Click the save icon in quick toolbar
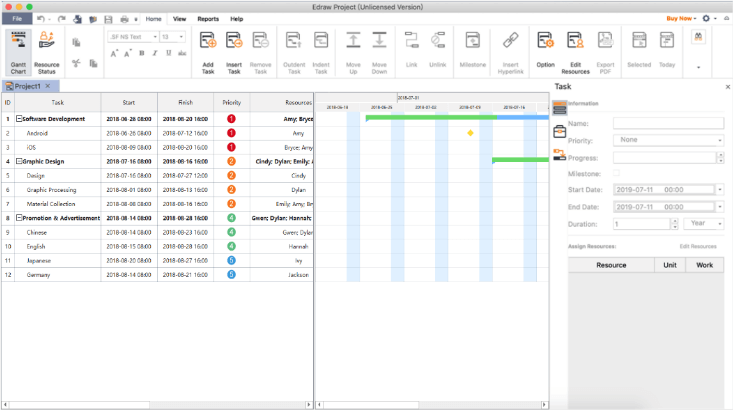Image resolution: width=733 pixels, height=410 pixels. [108, 19]
